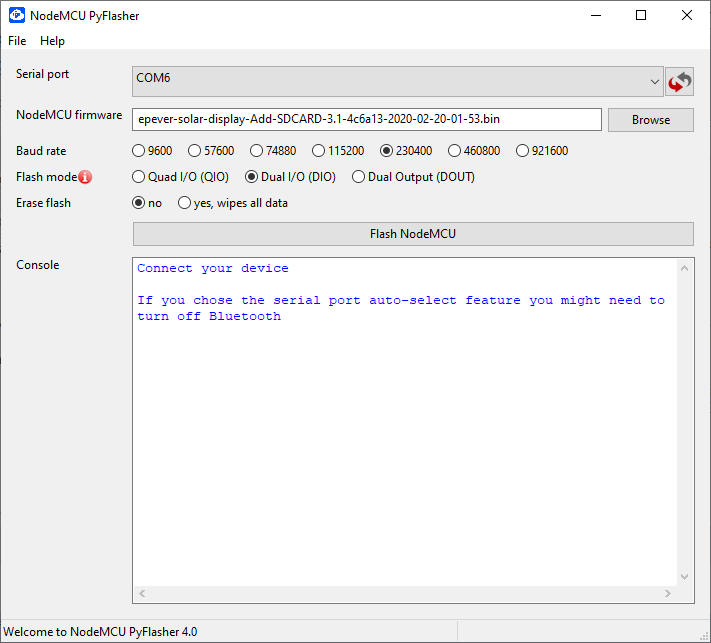711x643 pixels.
Task: Select Quad I/O (QIO) flash mode
Action: (139, 177)
